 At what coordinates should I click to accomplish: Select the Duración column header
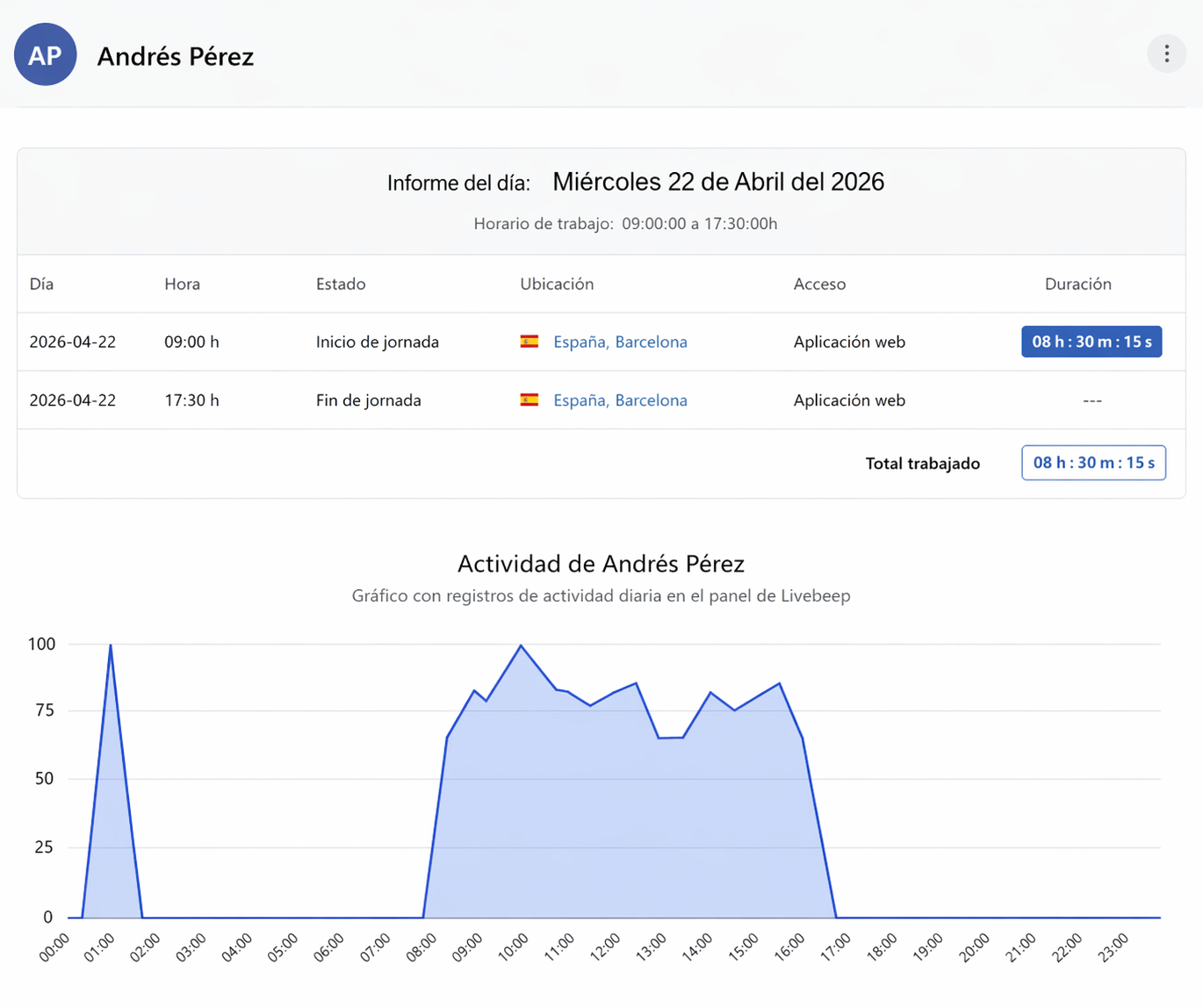[x=1077, y=284]
